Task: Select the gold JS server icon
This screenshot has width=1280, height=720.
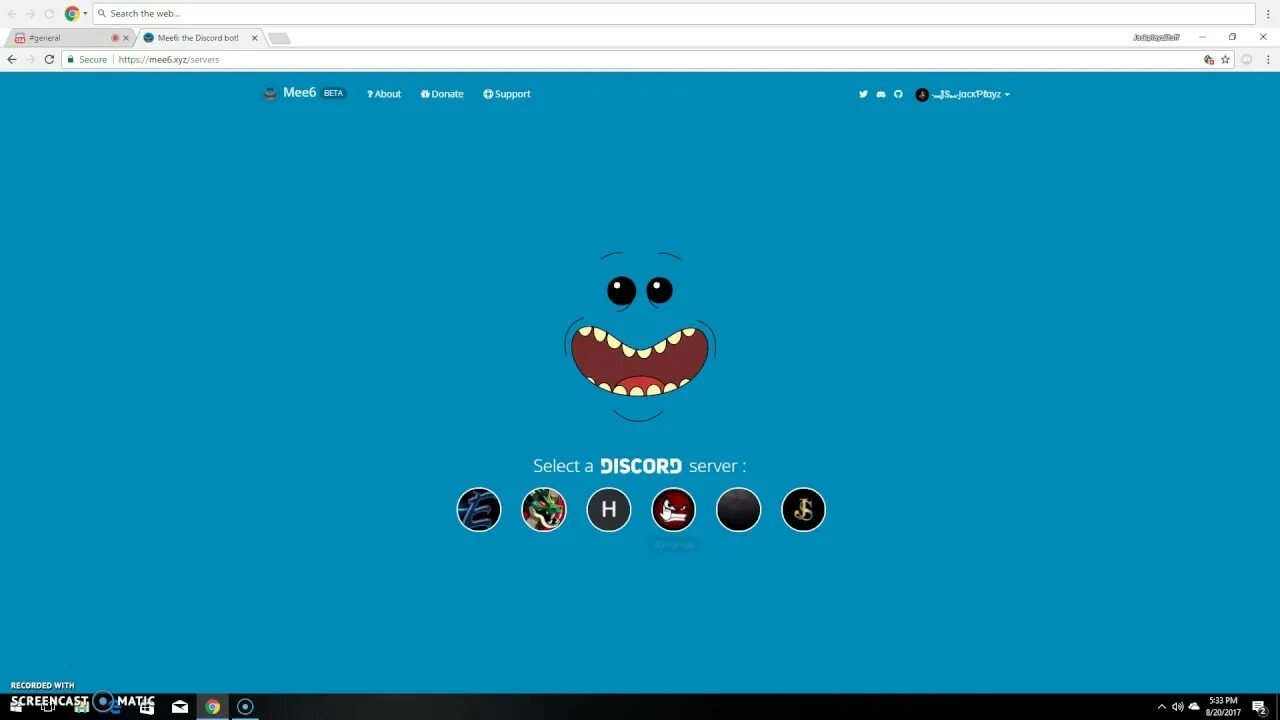Action: click(x=804, y=510)
